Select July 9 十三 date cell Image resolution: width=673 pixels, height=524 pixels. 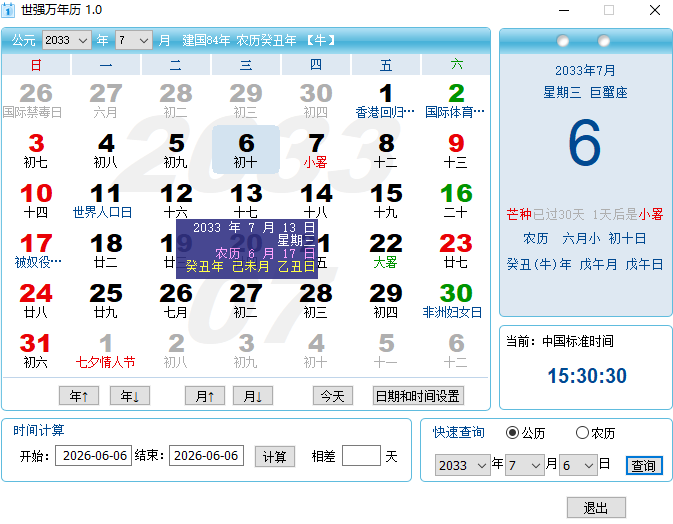[x=455, y=149]
